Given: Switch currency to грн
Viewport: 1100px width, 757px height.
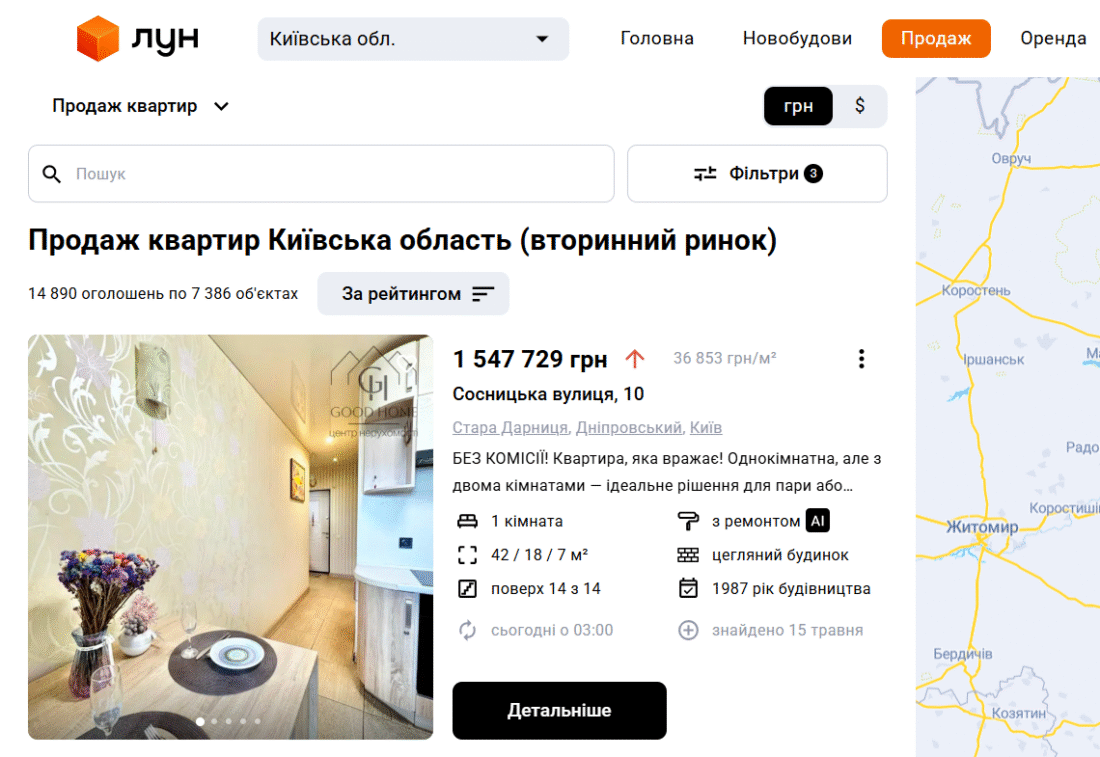Looking at the screenshot, I should (x=798, y=106).
